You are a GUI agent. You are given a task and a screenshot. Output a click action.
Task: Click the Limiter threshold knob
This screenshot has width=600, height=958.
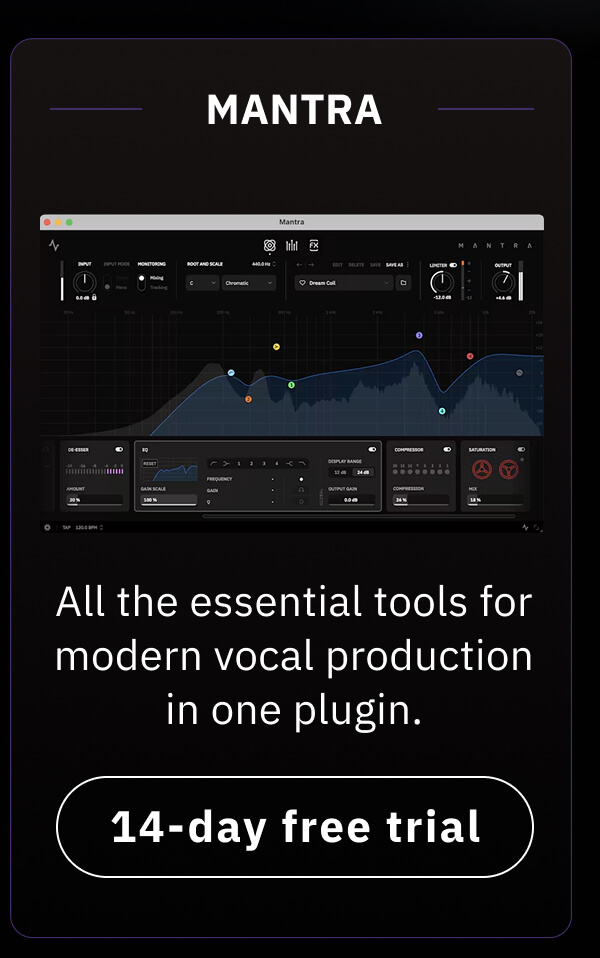click(x=442, y=283)
